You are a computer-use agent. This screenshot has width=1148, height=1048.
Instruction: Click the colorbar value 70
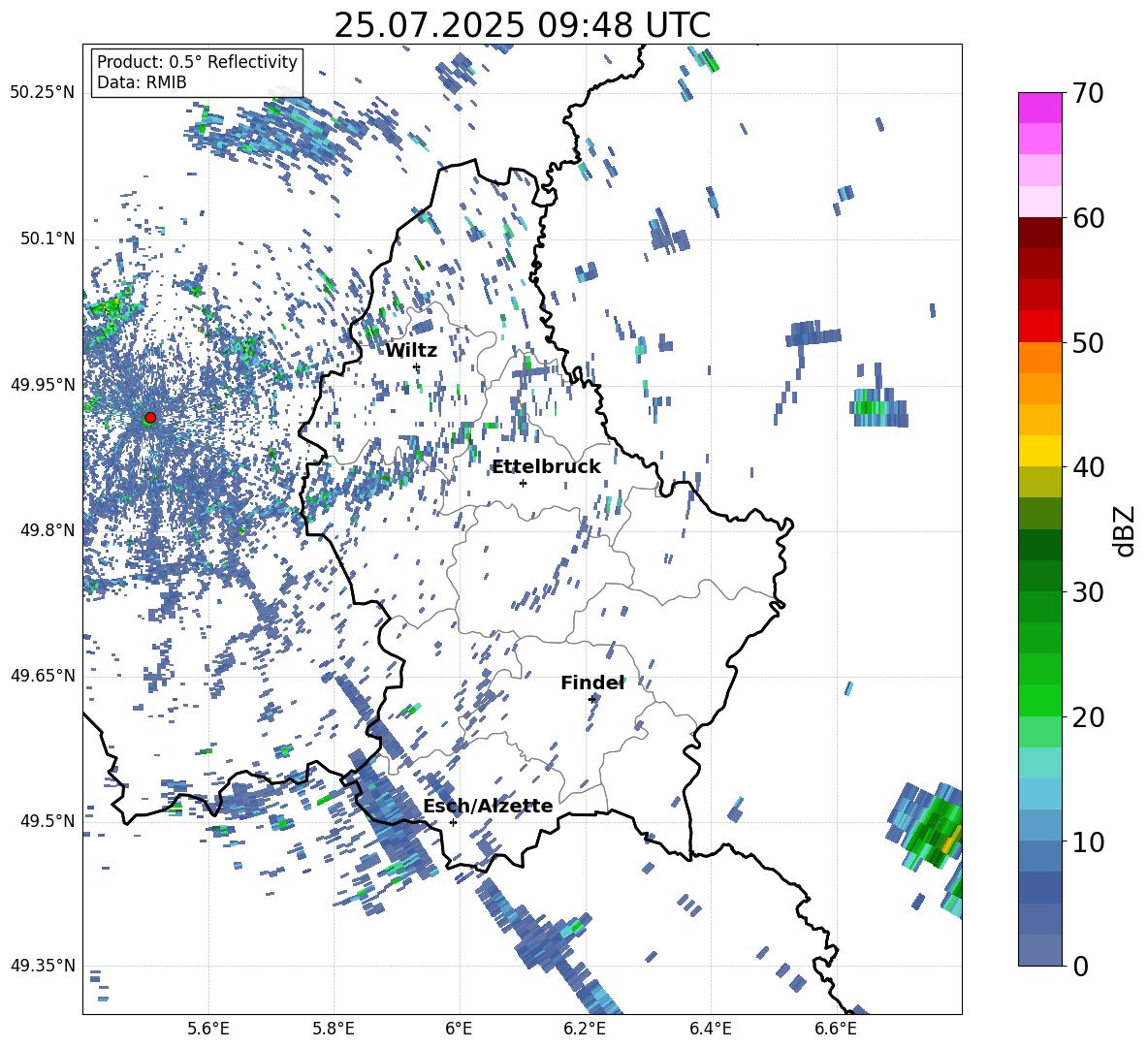(1088, 93)
